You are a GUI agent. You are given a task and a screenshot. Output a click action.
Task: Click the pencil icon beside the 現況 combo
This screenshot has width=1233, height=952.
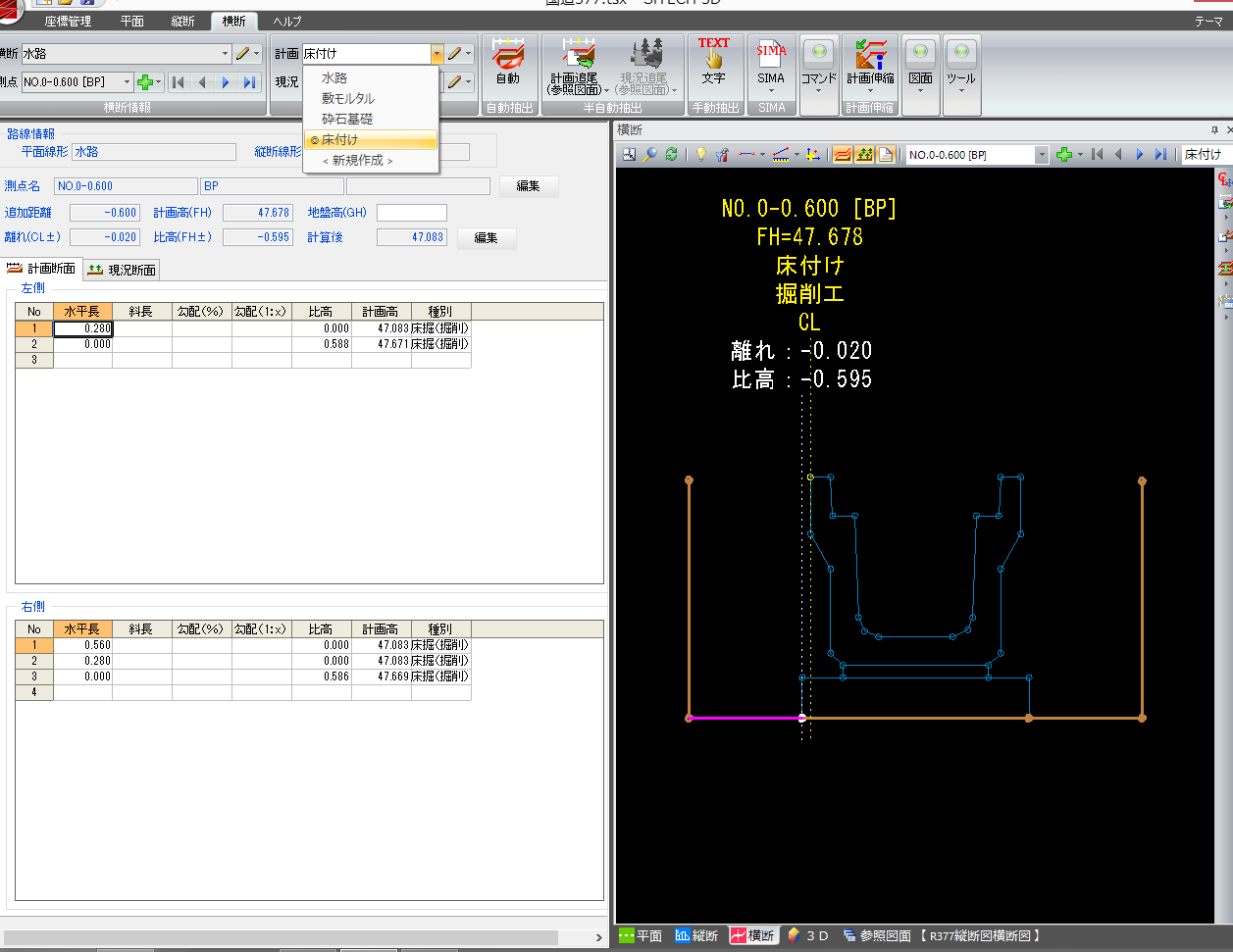(454, 82)
